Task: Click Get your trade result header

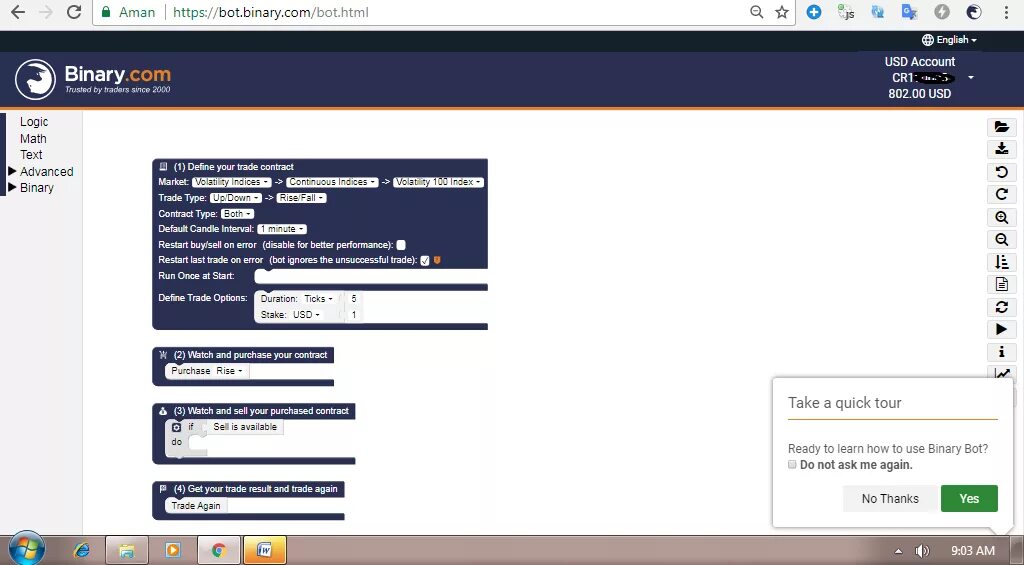Action: (255, 489)
